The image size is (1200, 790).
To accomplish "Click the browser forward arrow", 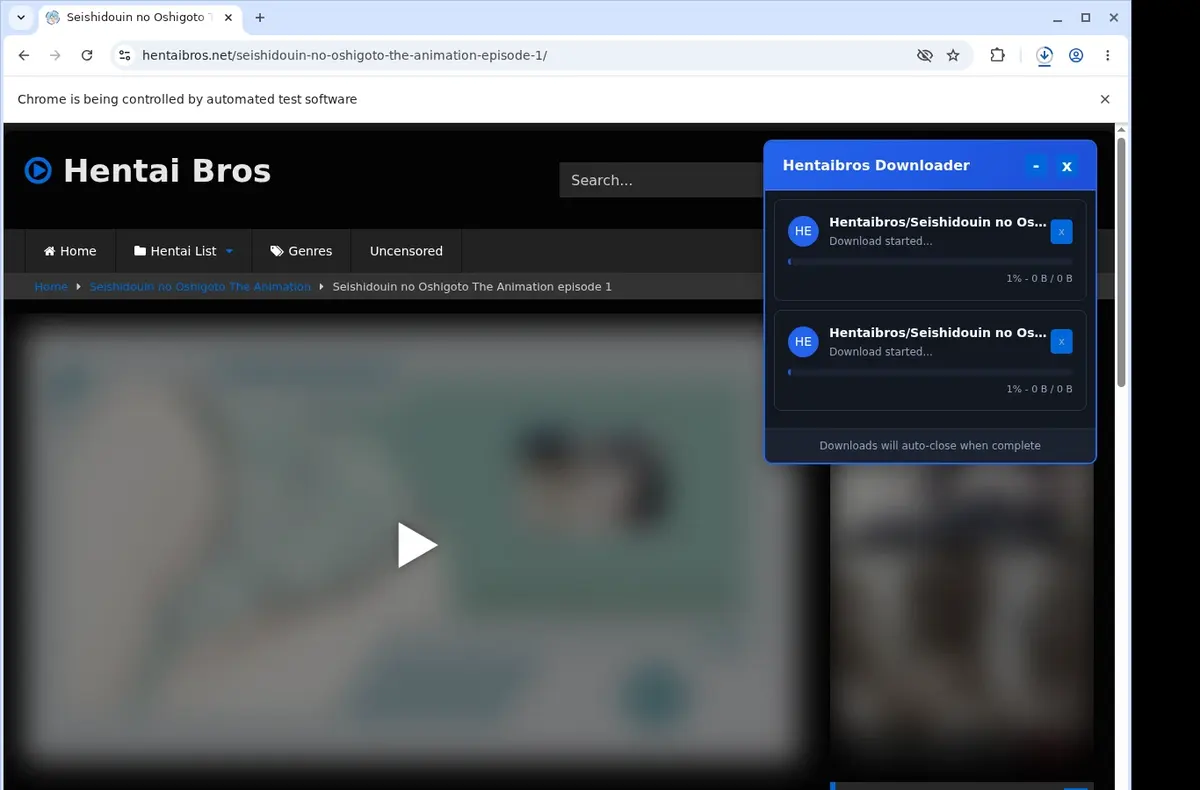I will click(55, 56).
